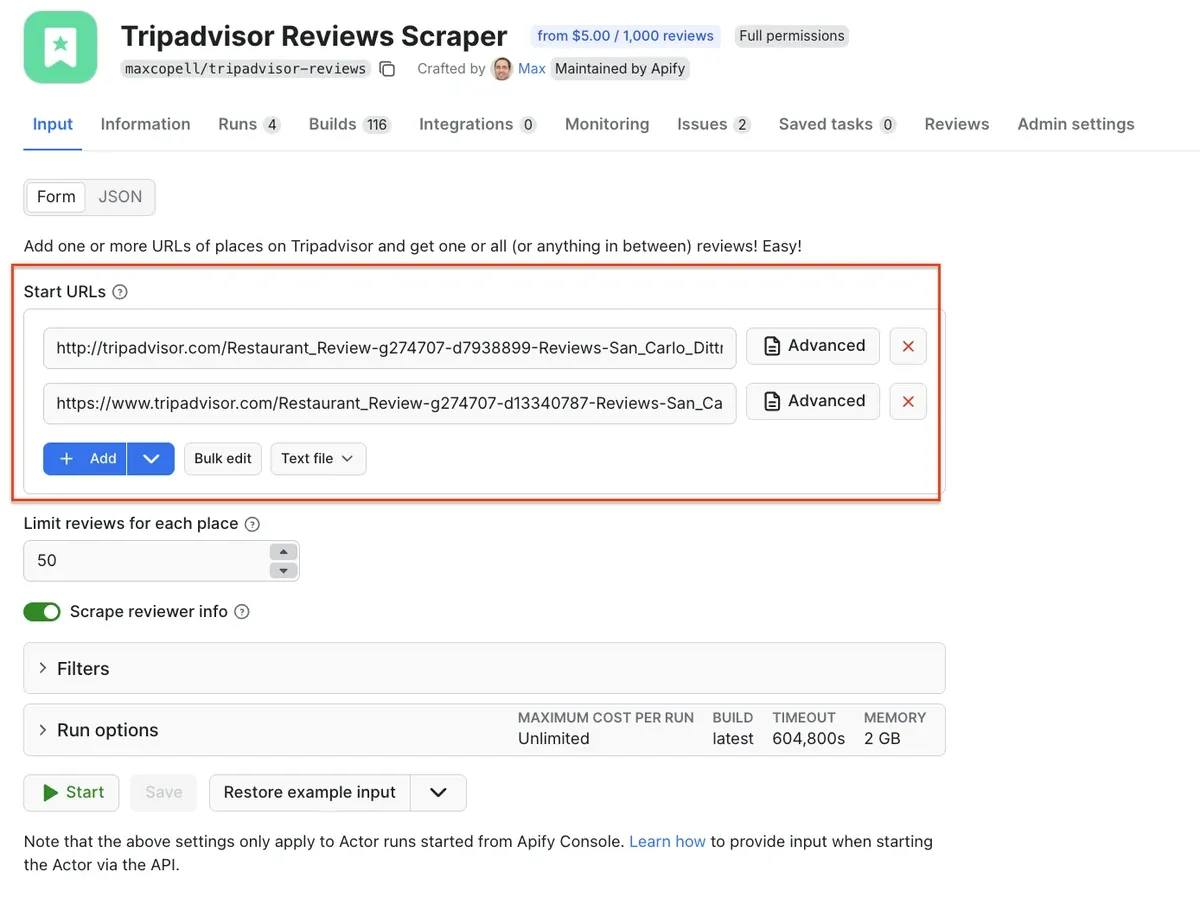This screenshot has height=904, width=1200.
Task: Decrease the review limit with down stepper
Action: (x=284, y=571)
